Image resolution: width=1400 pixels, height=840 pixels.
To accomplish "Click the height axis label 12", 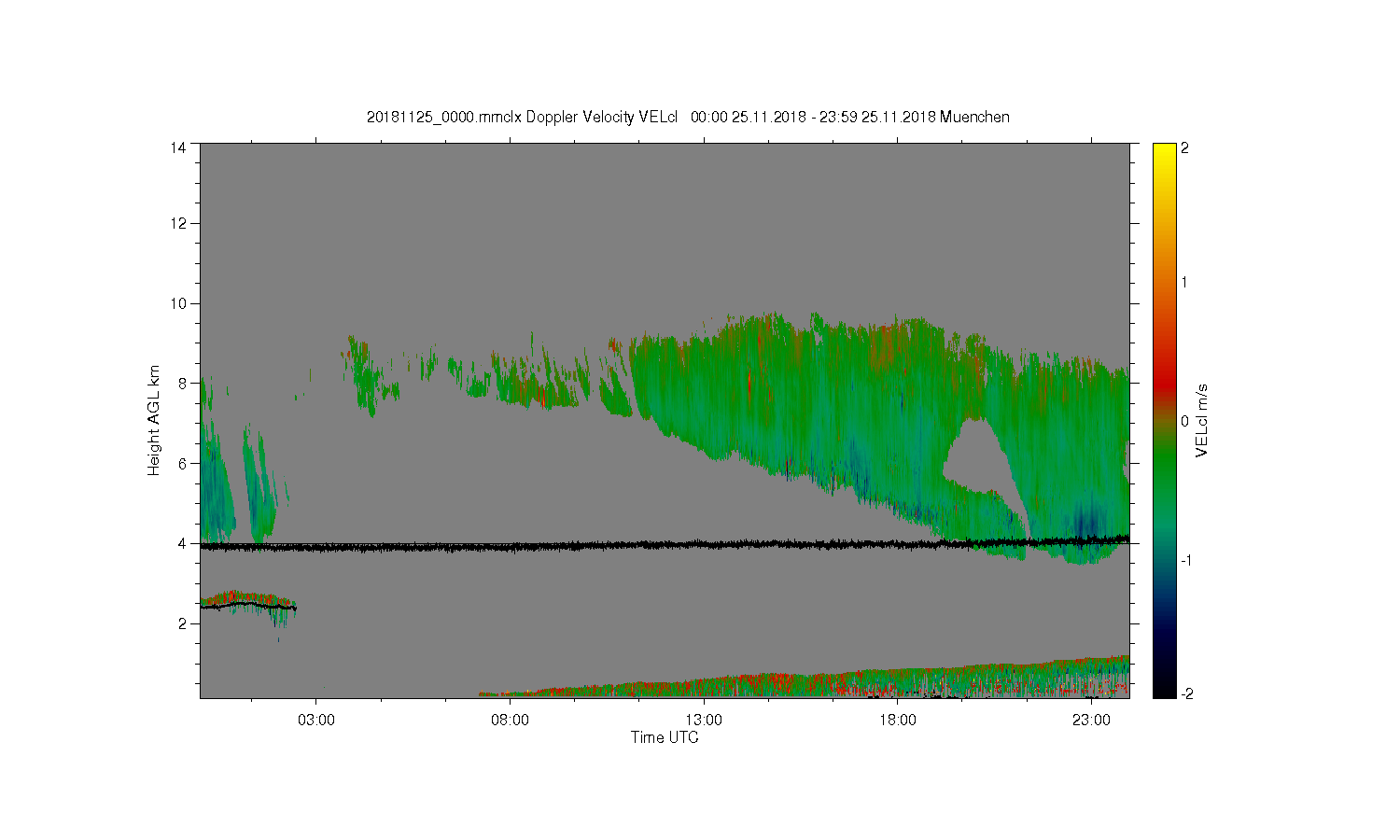I will click(178, 223).
